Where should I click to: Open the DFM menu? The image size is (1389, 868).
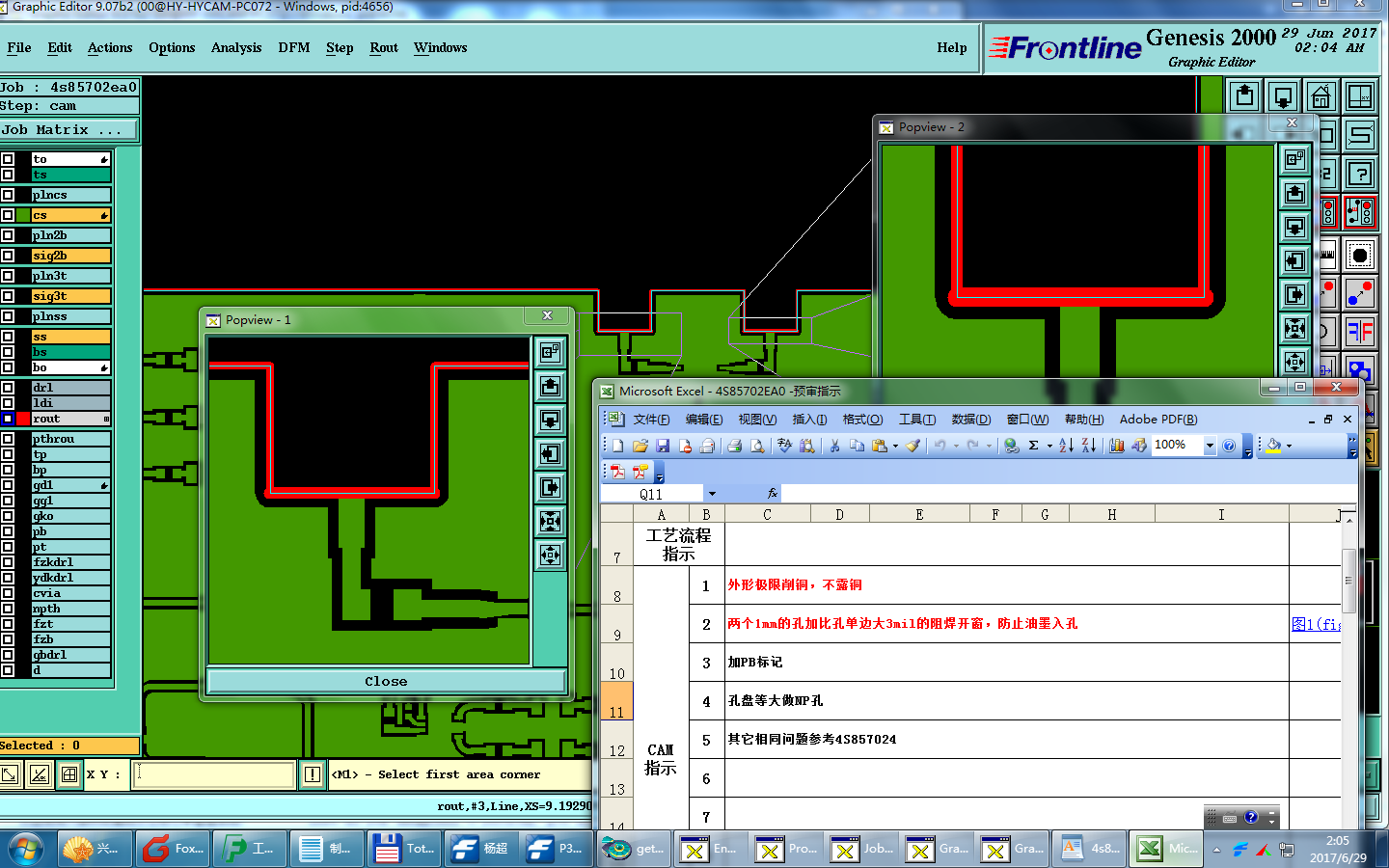294,47
